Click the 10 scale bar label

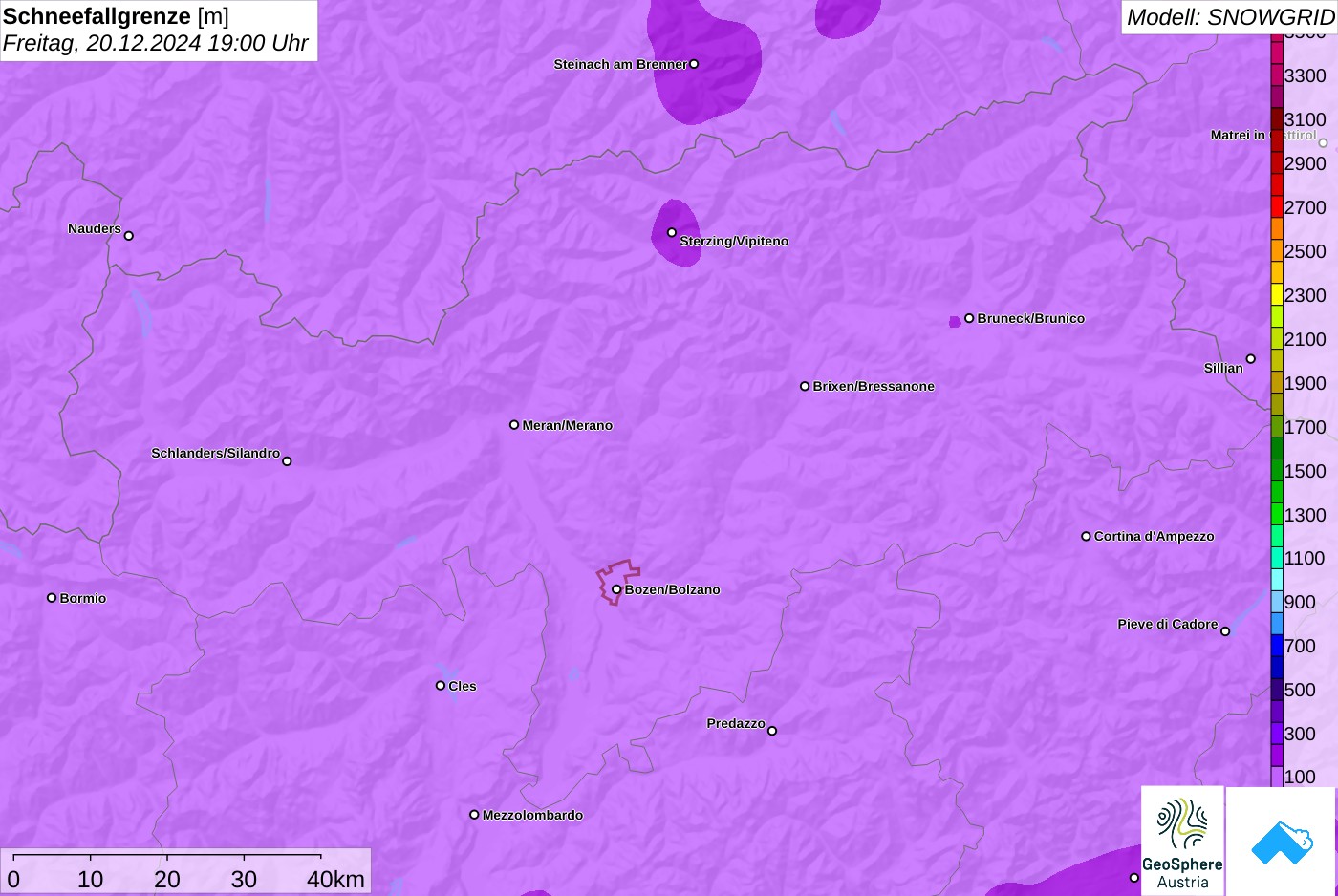[91, 879]
